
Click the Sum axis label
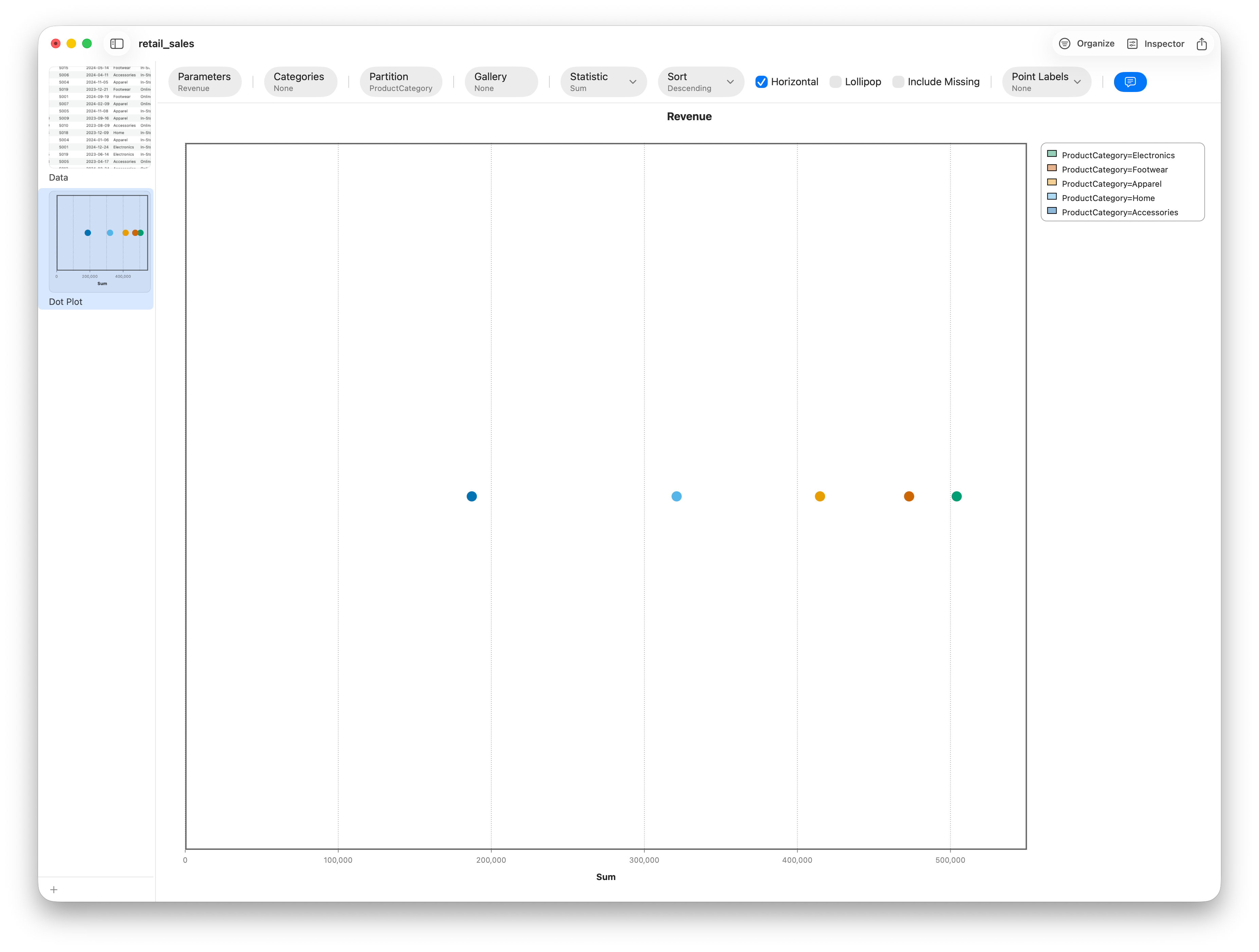pyautogui.click(x=606, y=877)
